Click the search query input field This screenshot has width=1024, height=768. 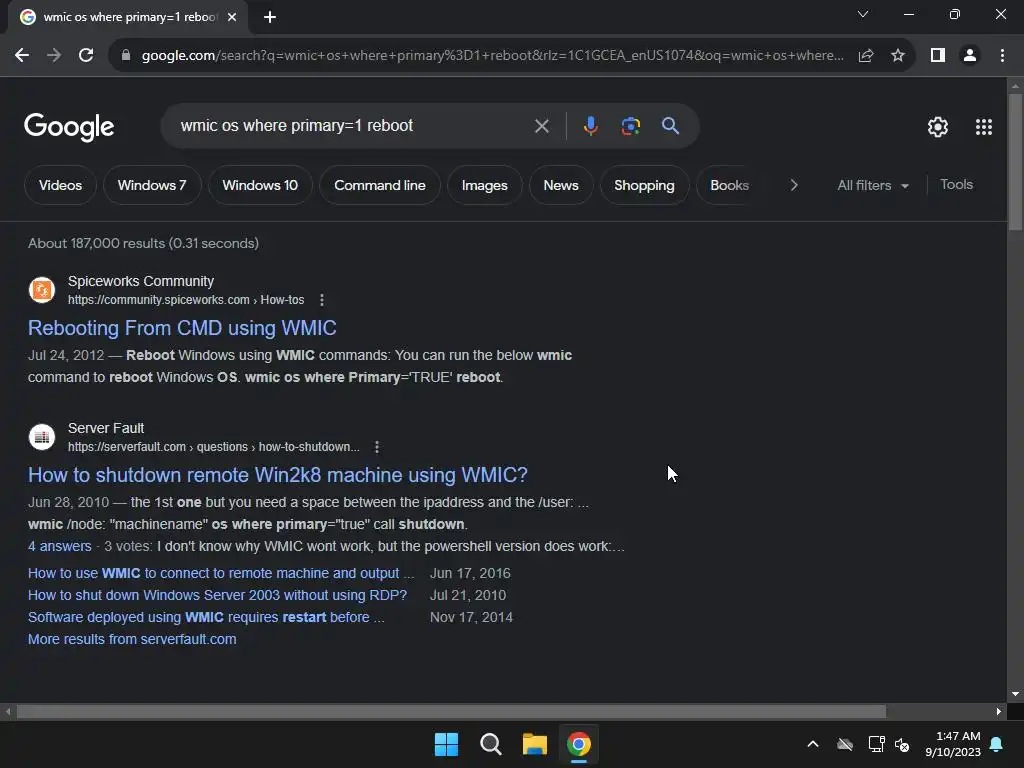point(353,125)
